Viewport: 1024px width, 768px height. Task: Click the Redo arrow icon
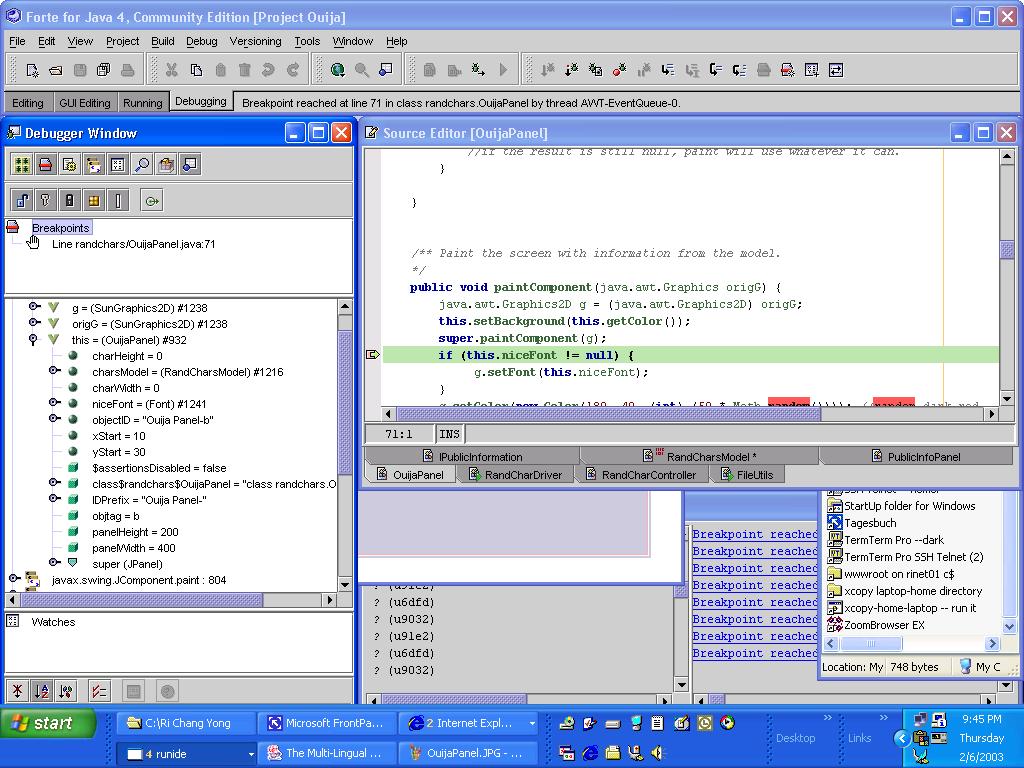[293, 70]
